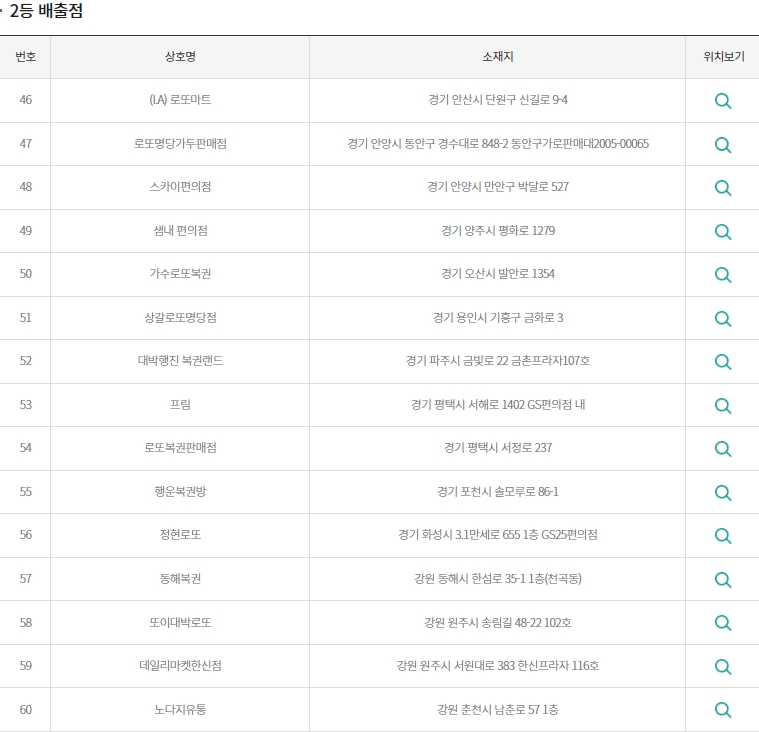Select store name (LA) 로또마트
This screenshot has height=732, width=759.
tap(180, 100)
